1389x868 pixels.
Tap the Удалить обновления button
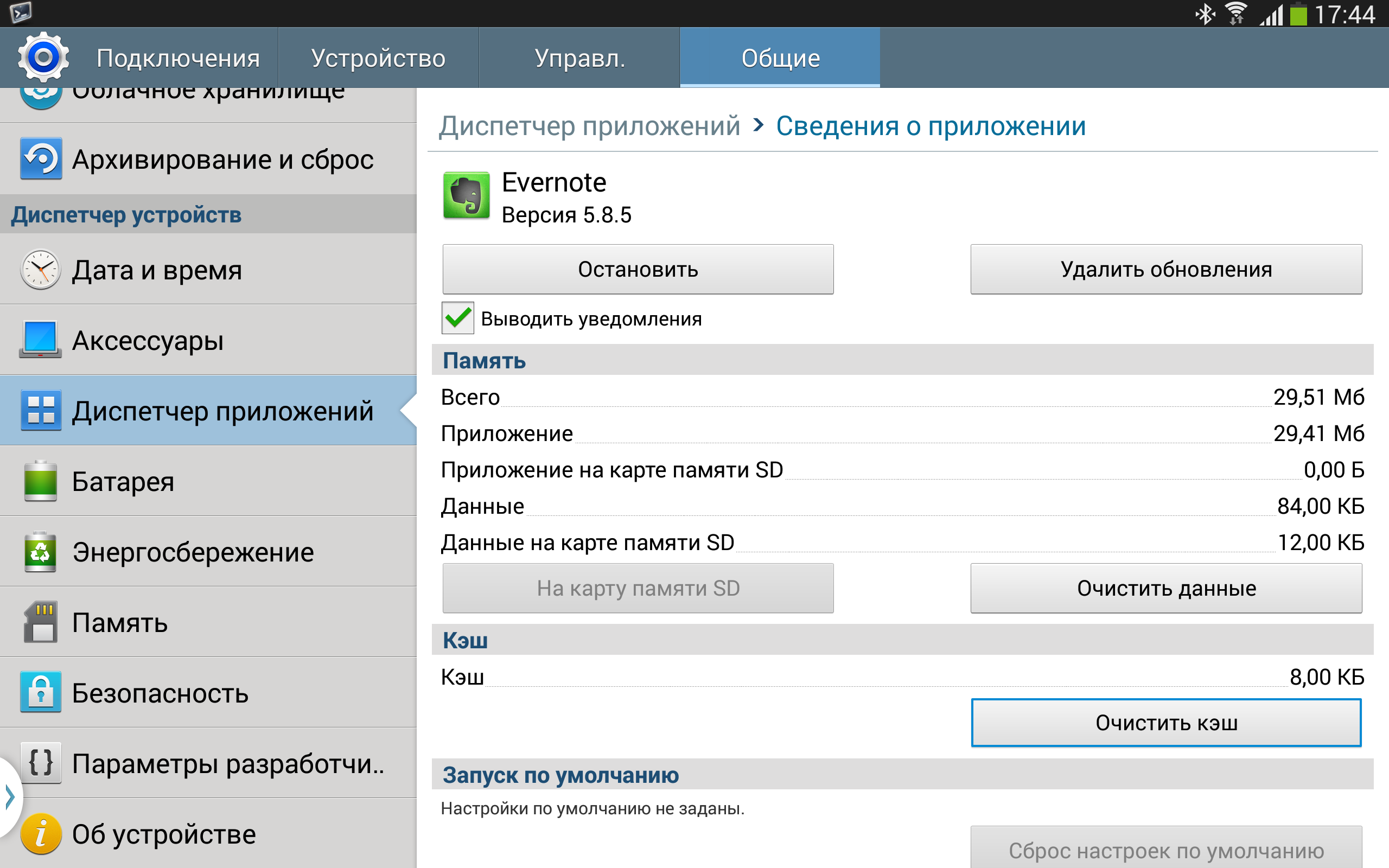point(1165,269)
